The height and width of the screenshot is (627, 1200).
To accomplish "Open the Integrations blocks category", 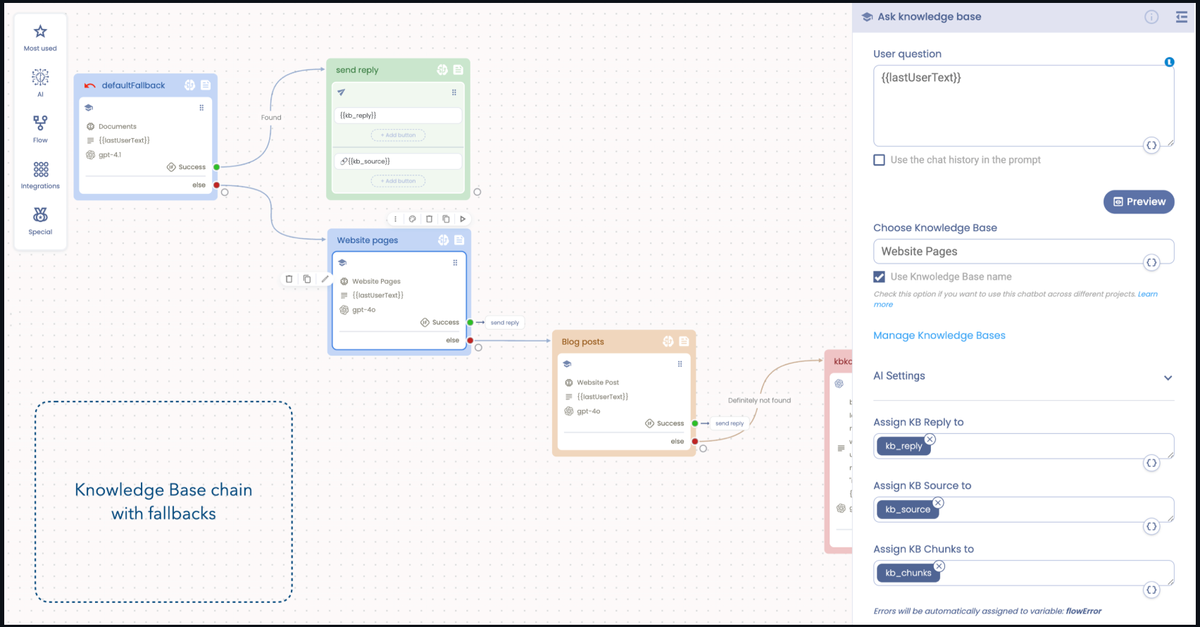I will 40,175.
